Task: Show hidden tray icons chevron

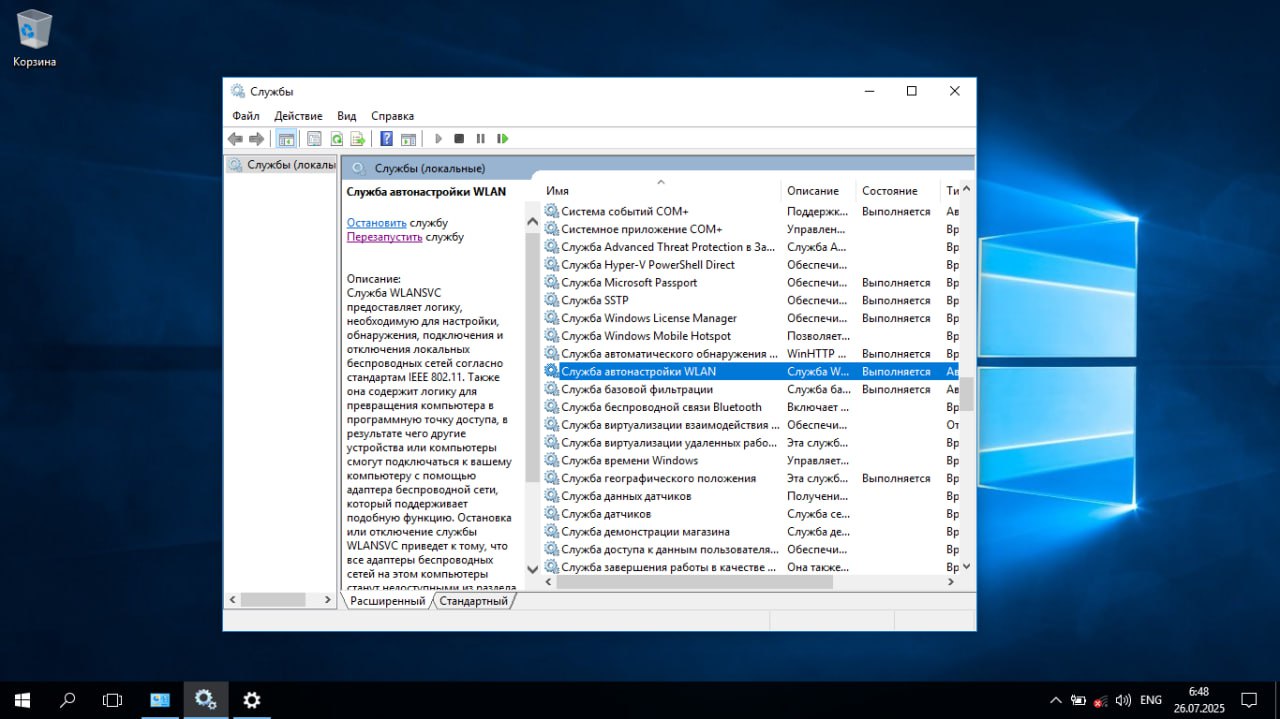Action: tap(1056, 700)
